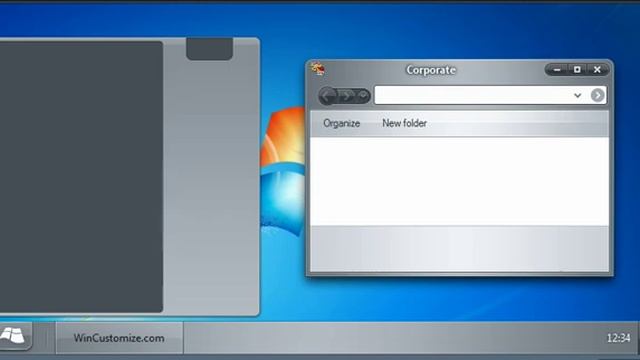Viewport: 640px width, 360px height.
Task: Click the Corporate window title icon
Action: [317, 69]
